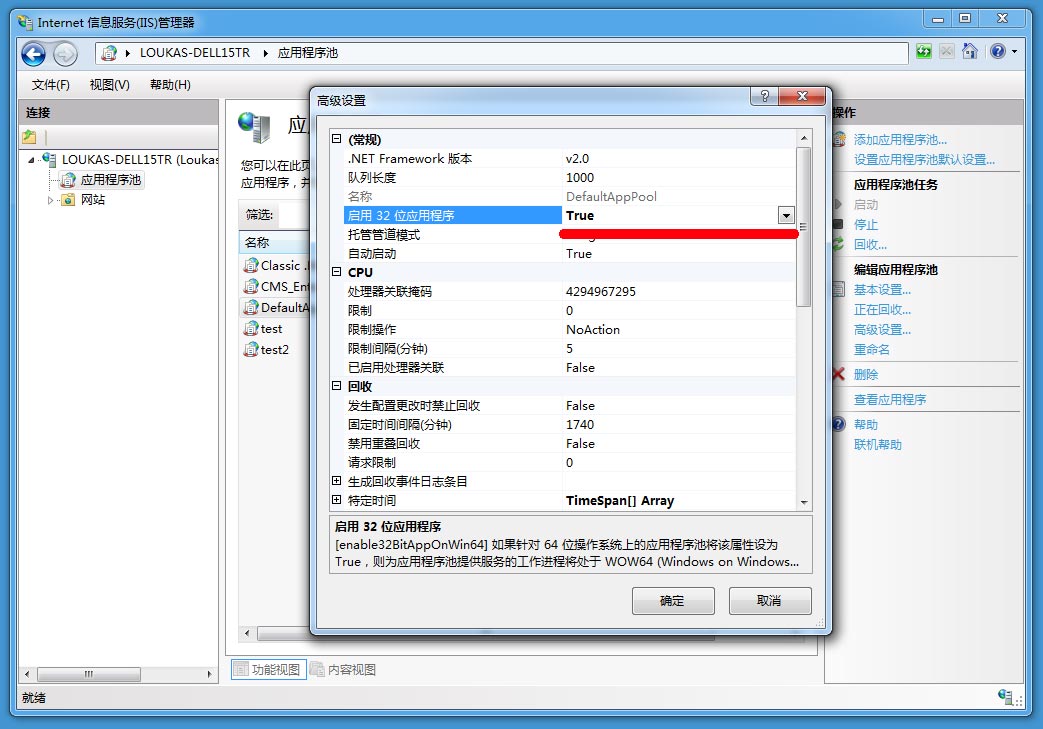1043x729 pixels.
Task: Open the 帮助(H) menu
Action: tap(170, 84)
